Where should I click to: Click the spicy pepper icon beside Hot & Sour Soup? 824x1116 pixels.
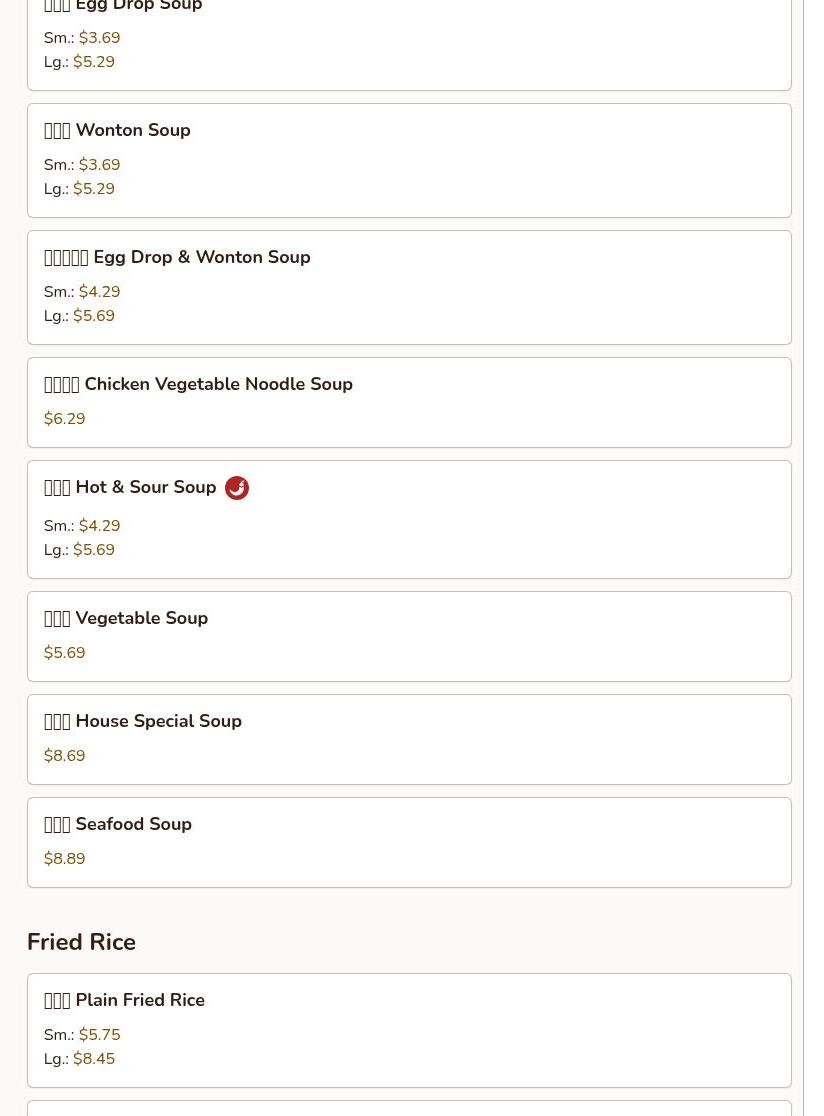pos(237,488)
